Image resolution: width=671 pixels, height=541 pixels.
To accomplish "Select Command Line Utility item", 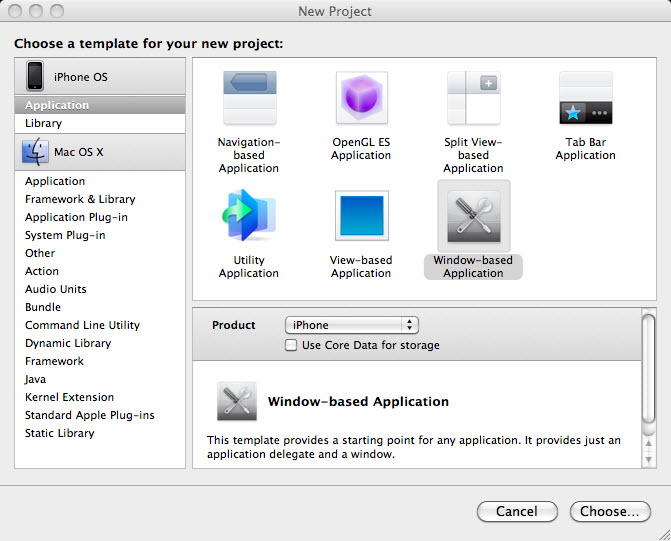I will [x=100, y=325].
